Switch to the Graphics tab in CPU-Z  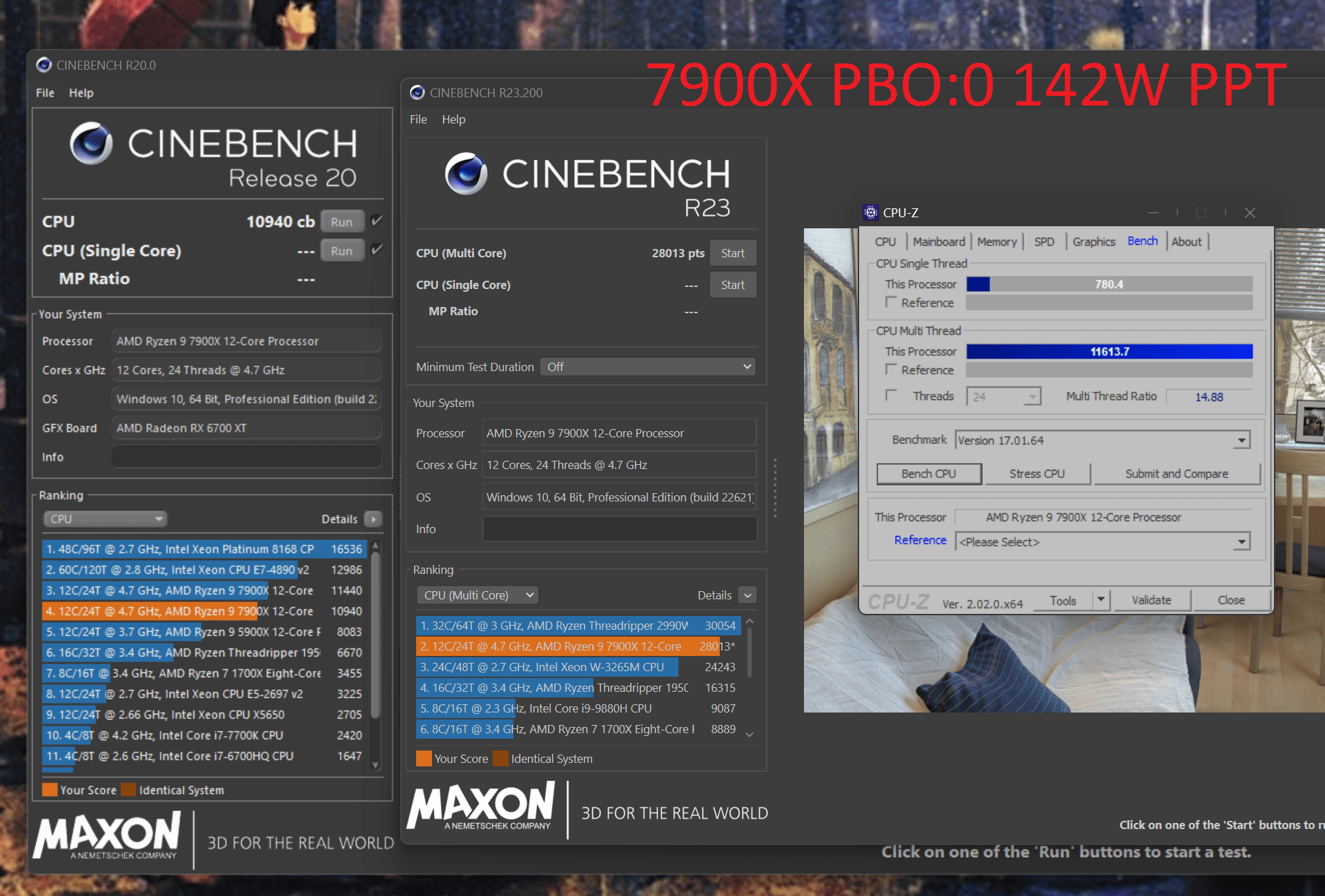pos(1094,241)
